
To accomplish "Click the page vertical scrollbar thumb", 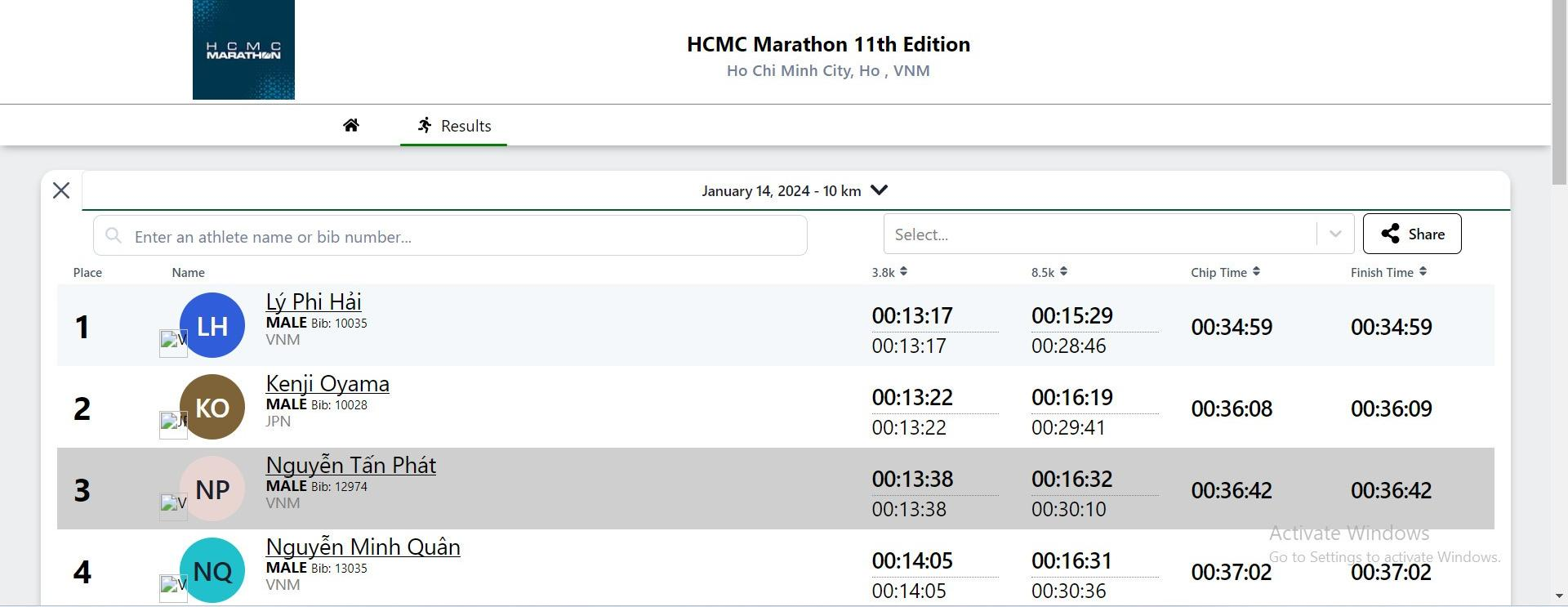I will pyautogui.click(x=1559, y=90).
